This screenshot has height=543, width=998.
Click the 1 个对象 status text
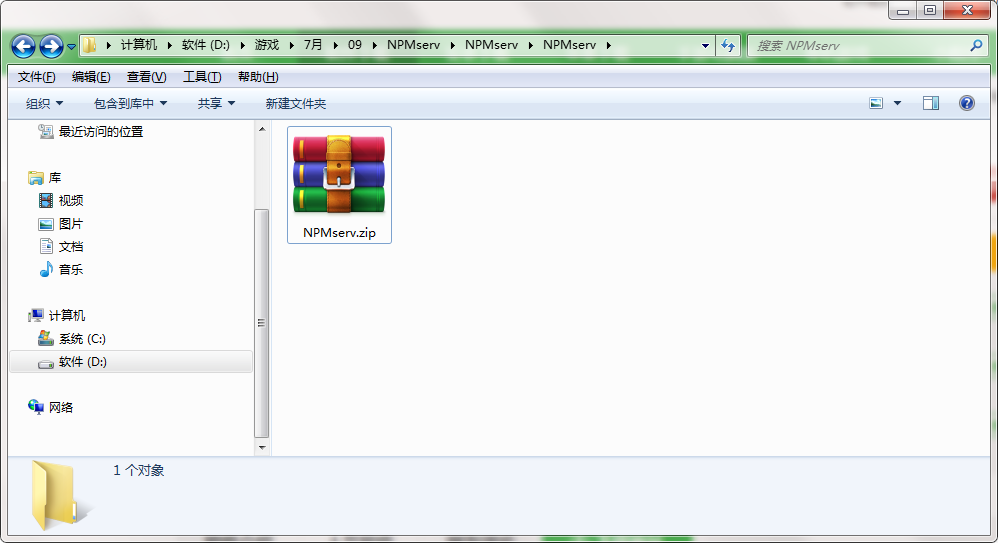pos(139,470)
